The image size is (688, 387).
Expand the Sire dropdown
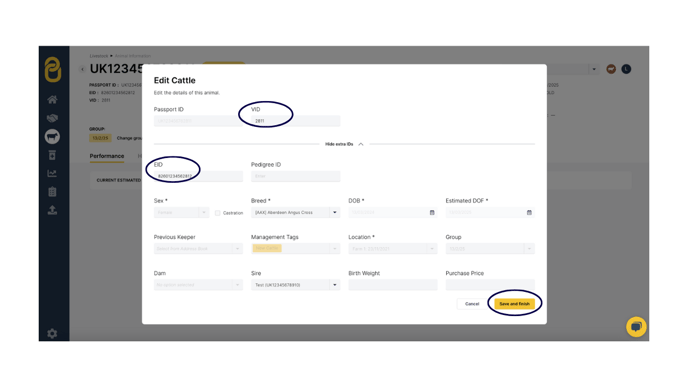pyautogui.click(x=295, y=285)
